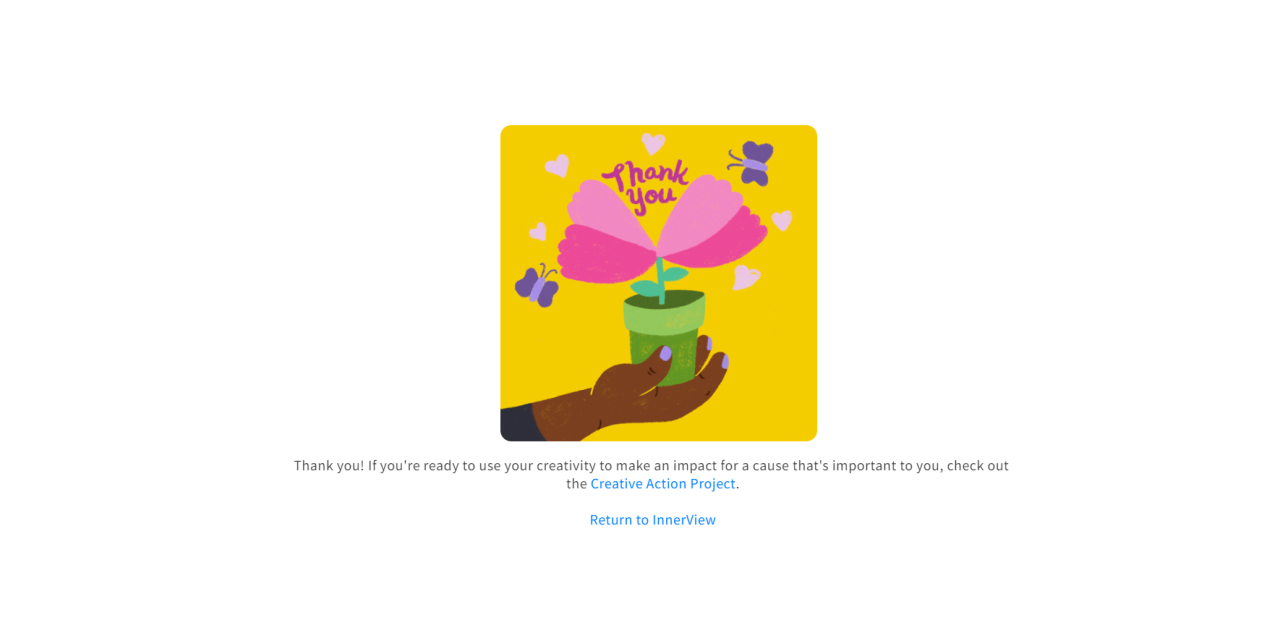The image size is (1280, 628).
Task: Click the lavender thumbnail on the hand
Action: 666,353
